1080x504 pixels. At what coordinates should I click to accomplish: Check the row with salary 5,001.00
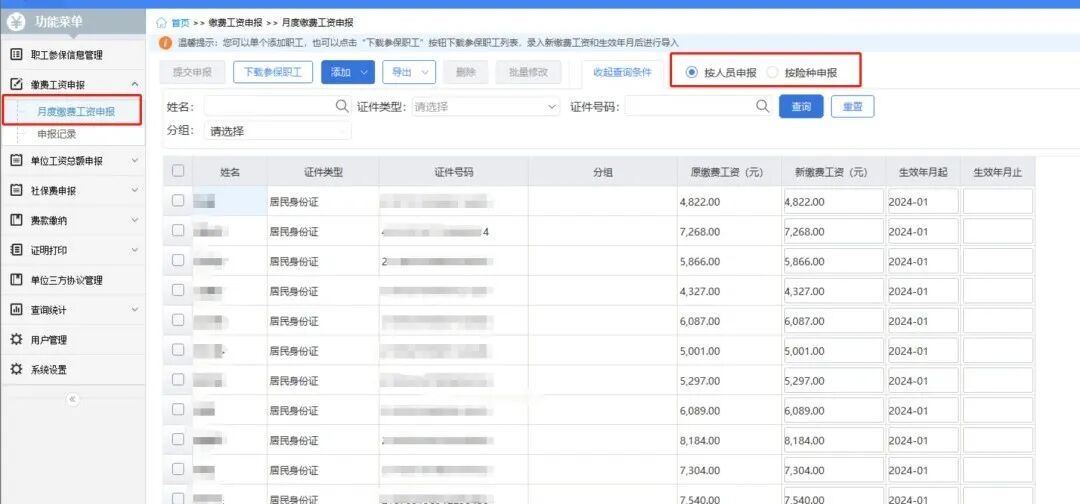click(x=178, y=349)
